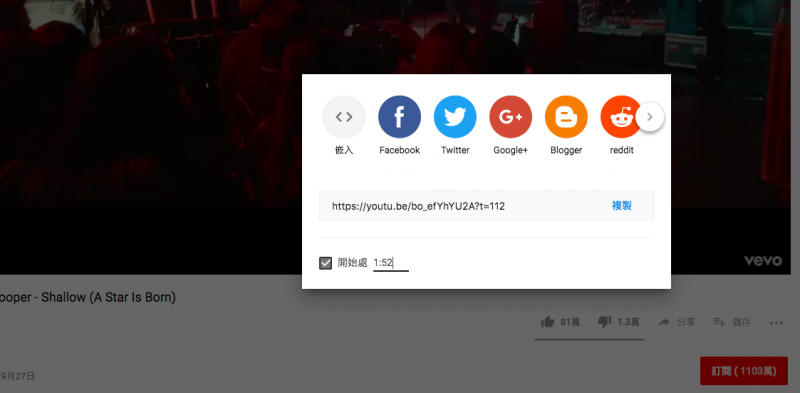The height and width of the screenshot is (393, 800).
Task: Show more share options with the arrow
Action: (649, 117)
